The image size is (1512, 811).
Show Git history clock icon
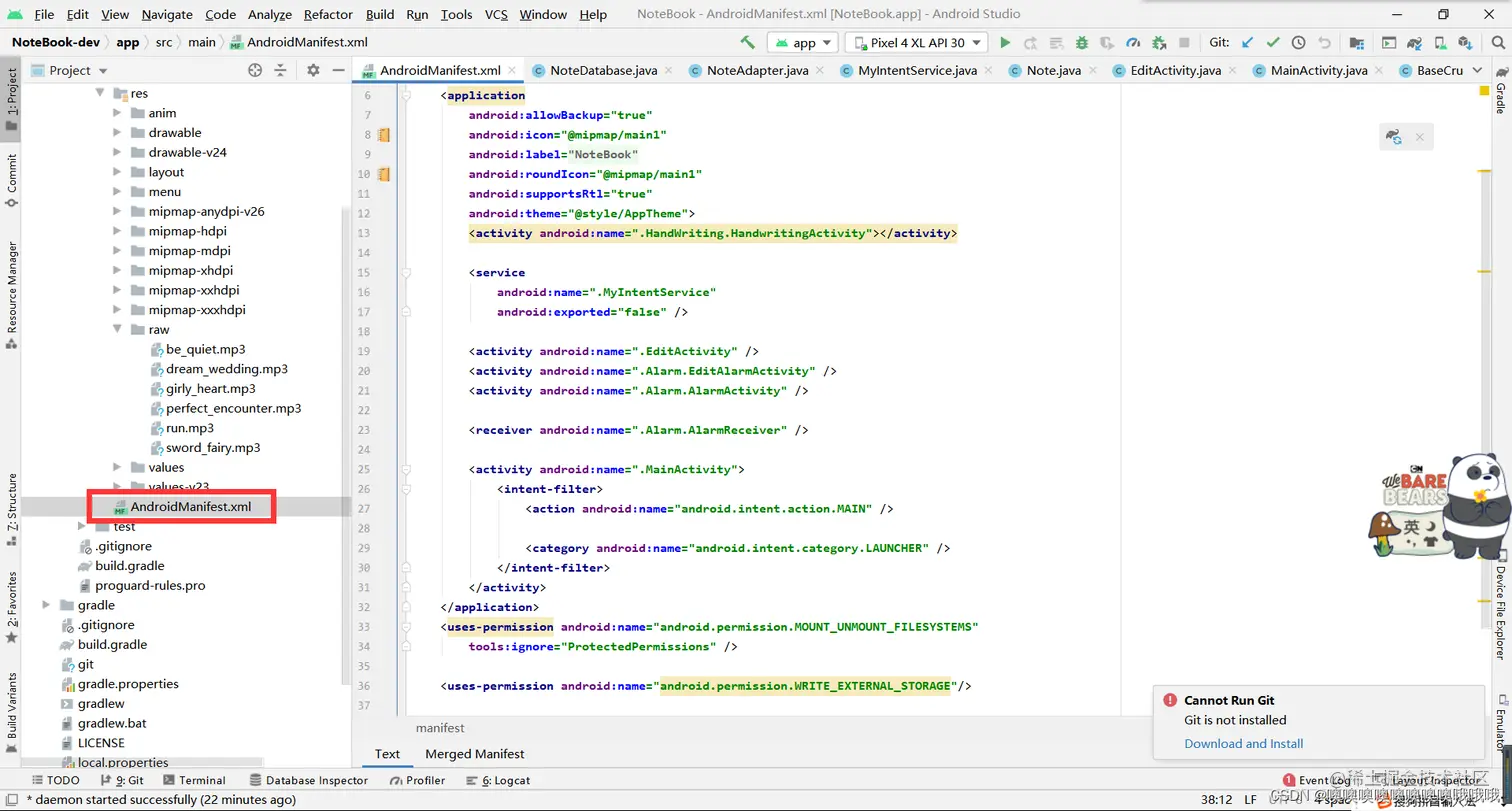pyautogui.click(x=1298, y=43)
